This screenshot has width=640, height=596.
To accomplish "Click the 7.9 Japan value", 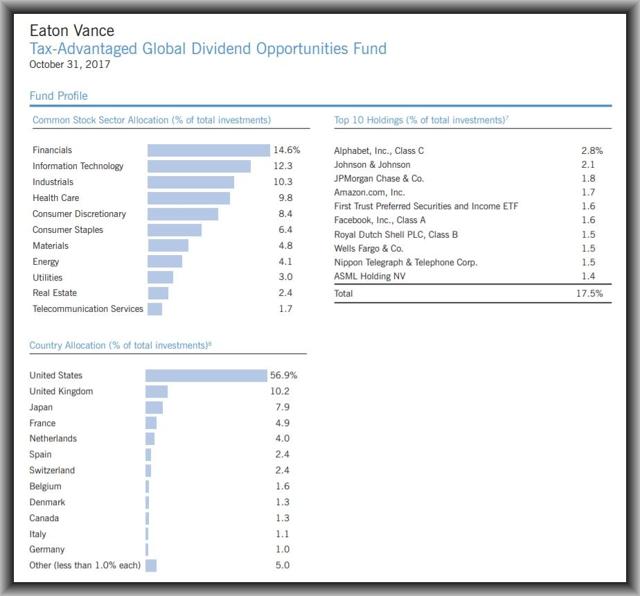I will [282, 407].
